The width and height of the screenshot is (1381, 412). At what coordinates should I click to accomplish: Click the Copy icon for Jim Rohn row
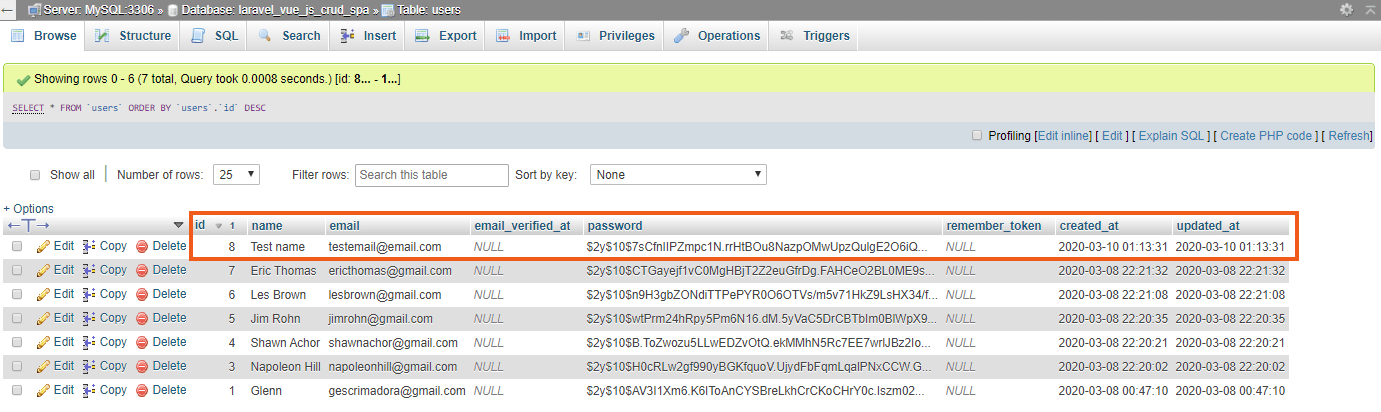pyautogui.click(x=89, y=318)
